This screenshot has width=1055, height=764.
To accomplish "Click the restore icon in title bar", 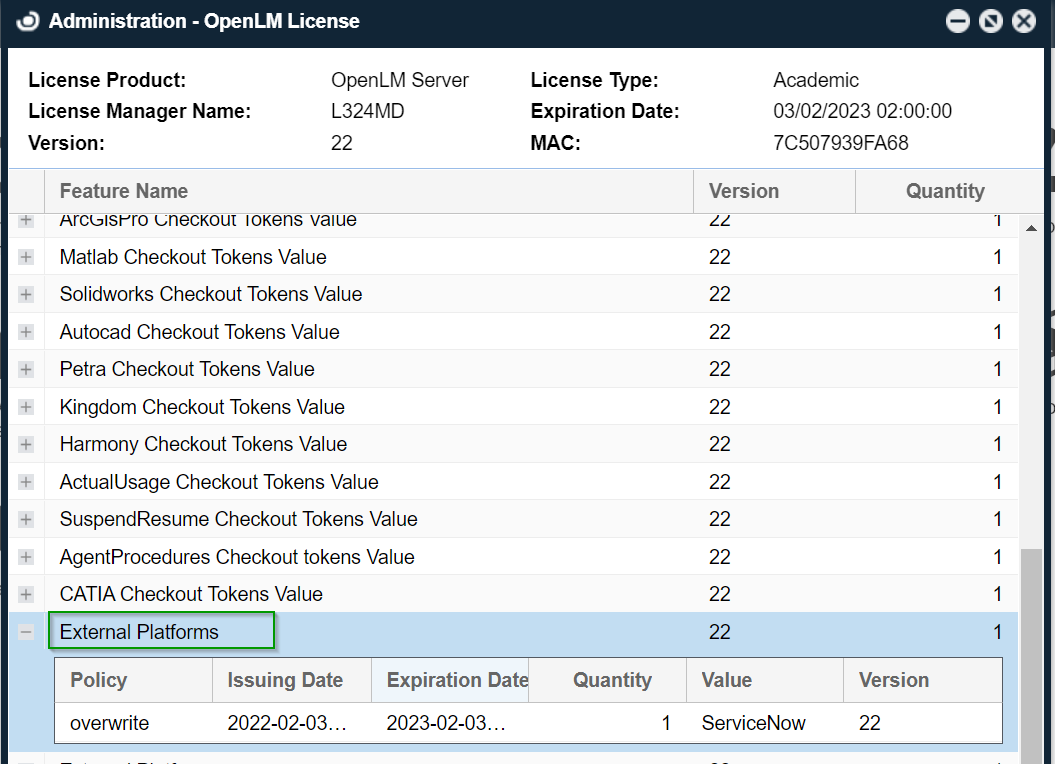I will [x=991, y=21].
